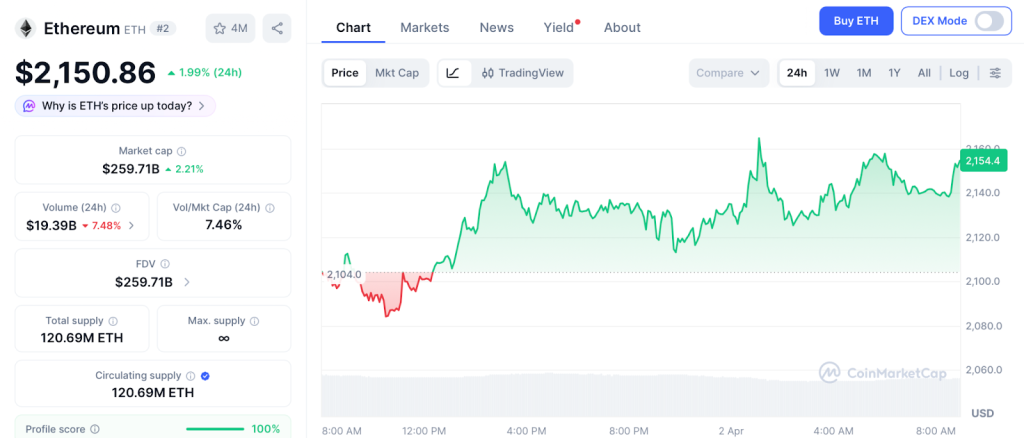Enable Log scale on chart
1024x438 pixels.
(959, 73)
